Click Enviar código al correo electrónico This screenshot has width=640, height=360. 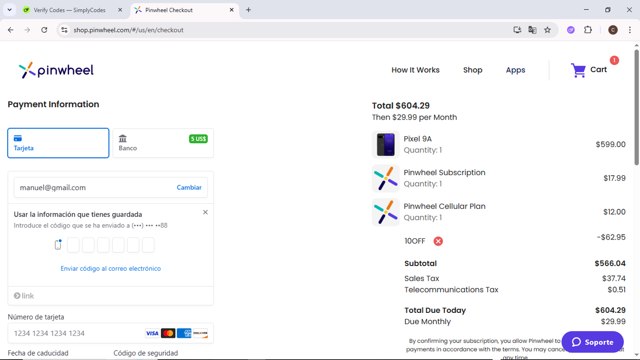(111, 269)
